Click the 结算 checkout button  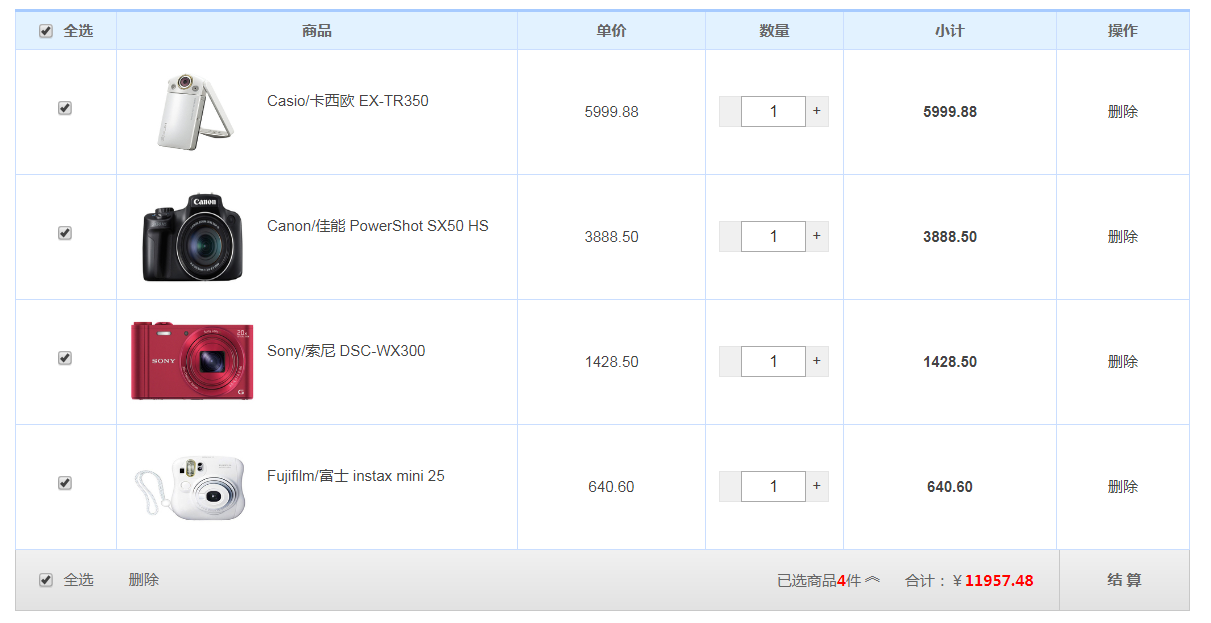coord(1124,580)
